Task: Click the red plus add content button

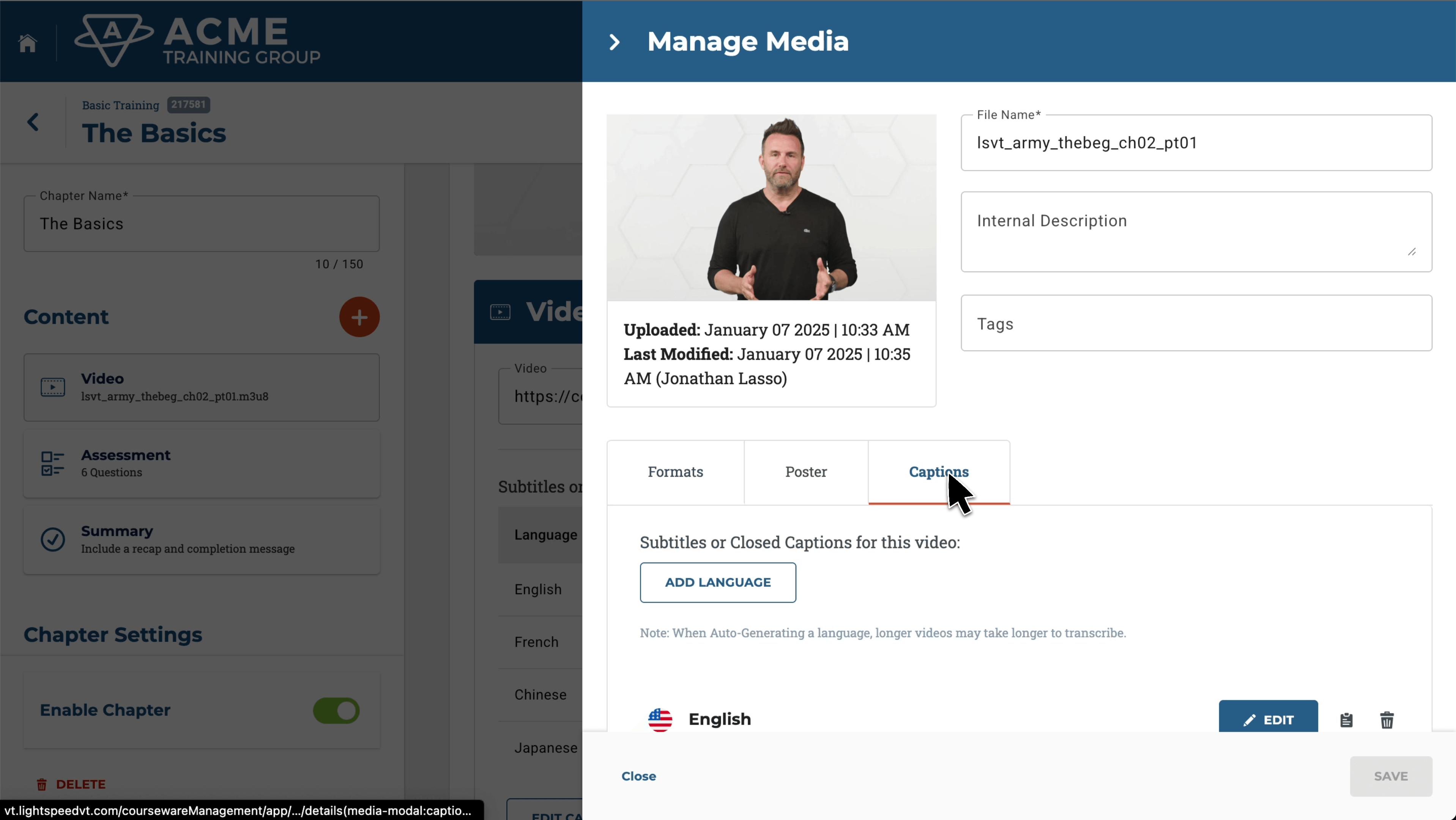Action: click(x=359, y=317)
